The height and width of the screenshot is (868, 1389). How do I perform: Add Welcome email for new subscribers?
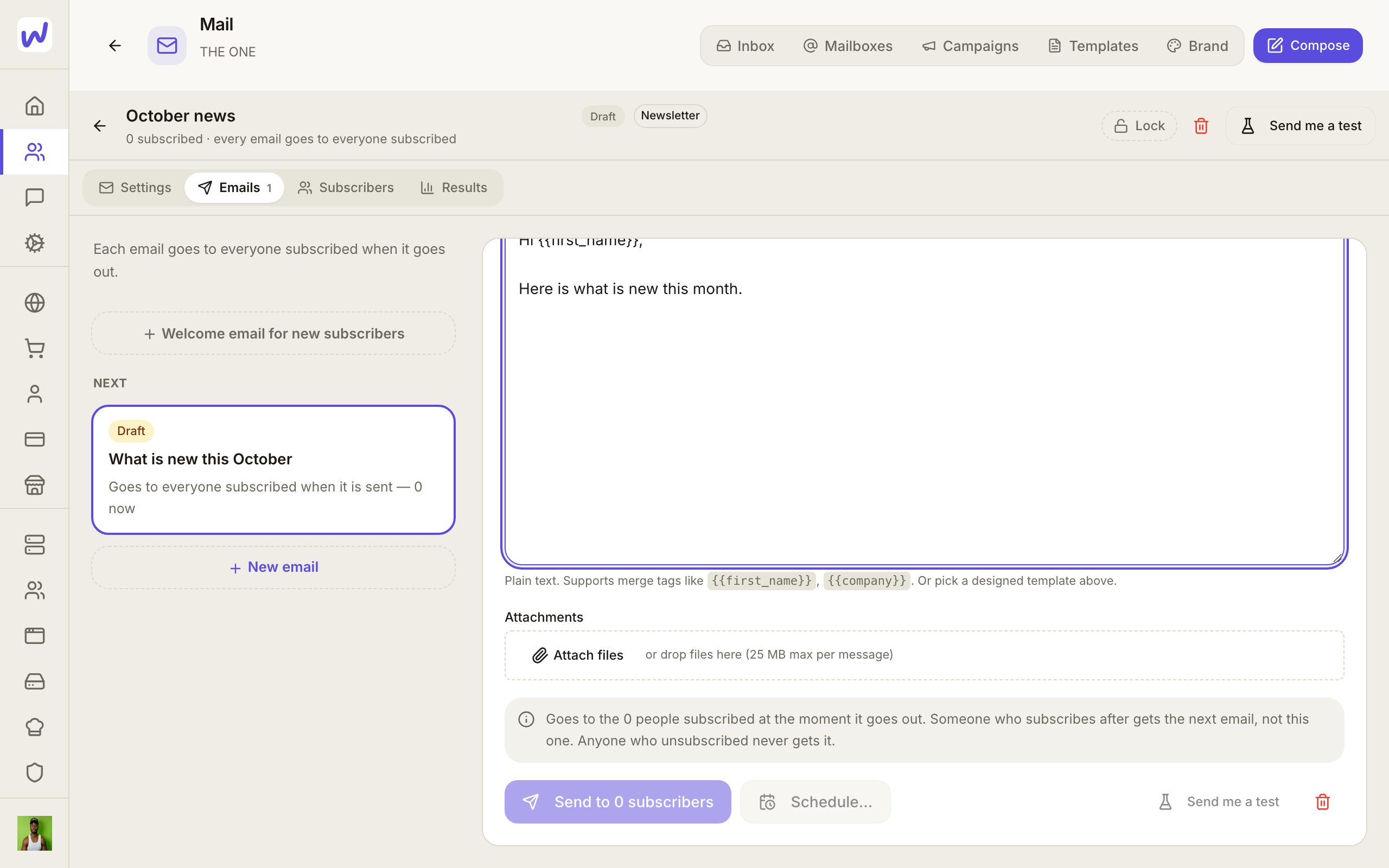(273, 333)
